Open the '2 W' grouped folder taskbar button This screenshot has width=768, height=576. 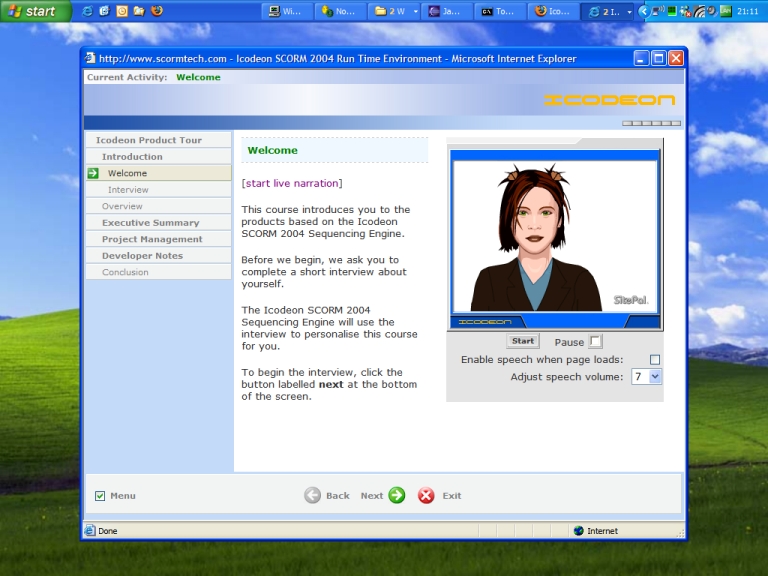pyautogui.click(x=394, y=11)
